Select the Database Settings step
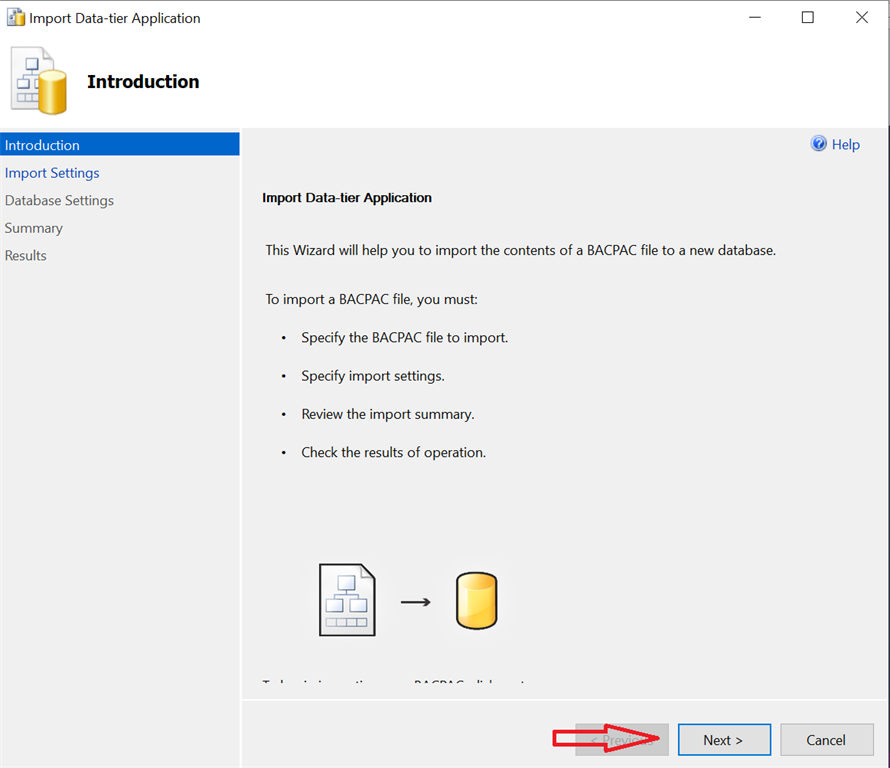This screenshot has width=890, height=768. pos(59,200)
